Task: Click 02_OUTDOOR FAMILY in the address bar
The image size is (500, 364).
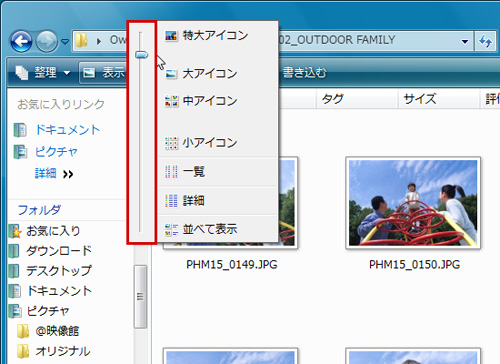Action: click(x=337, y=40)
